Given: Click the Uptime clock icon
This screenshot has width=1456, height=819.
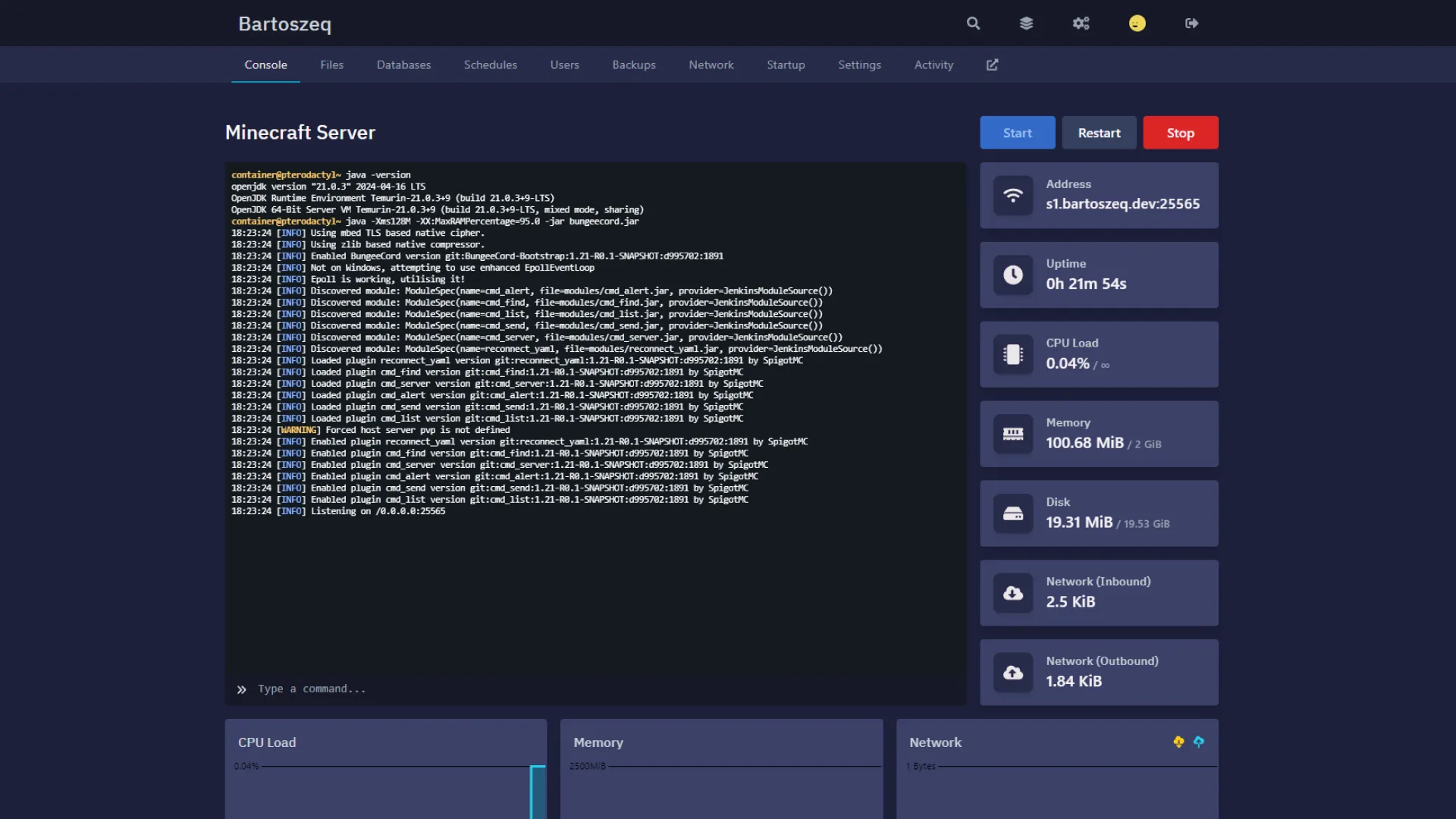Looking at the screenshot, I should click(x=1013, y=275).
